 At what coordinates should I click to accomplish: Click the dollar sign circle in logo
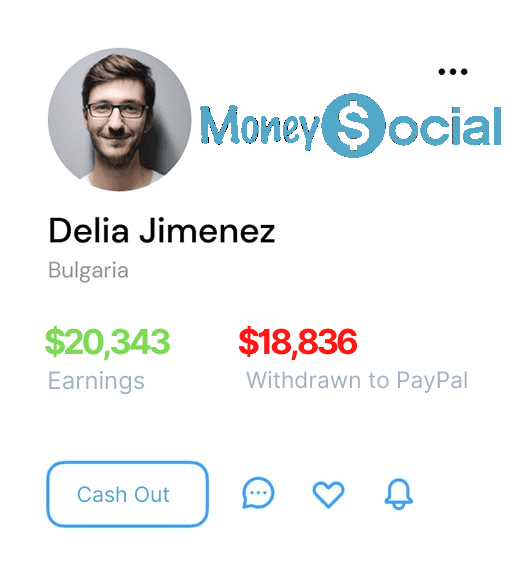tap(353, 125)
